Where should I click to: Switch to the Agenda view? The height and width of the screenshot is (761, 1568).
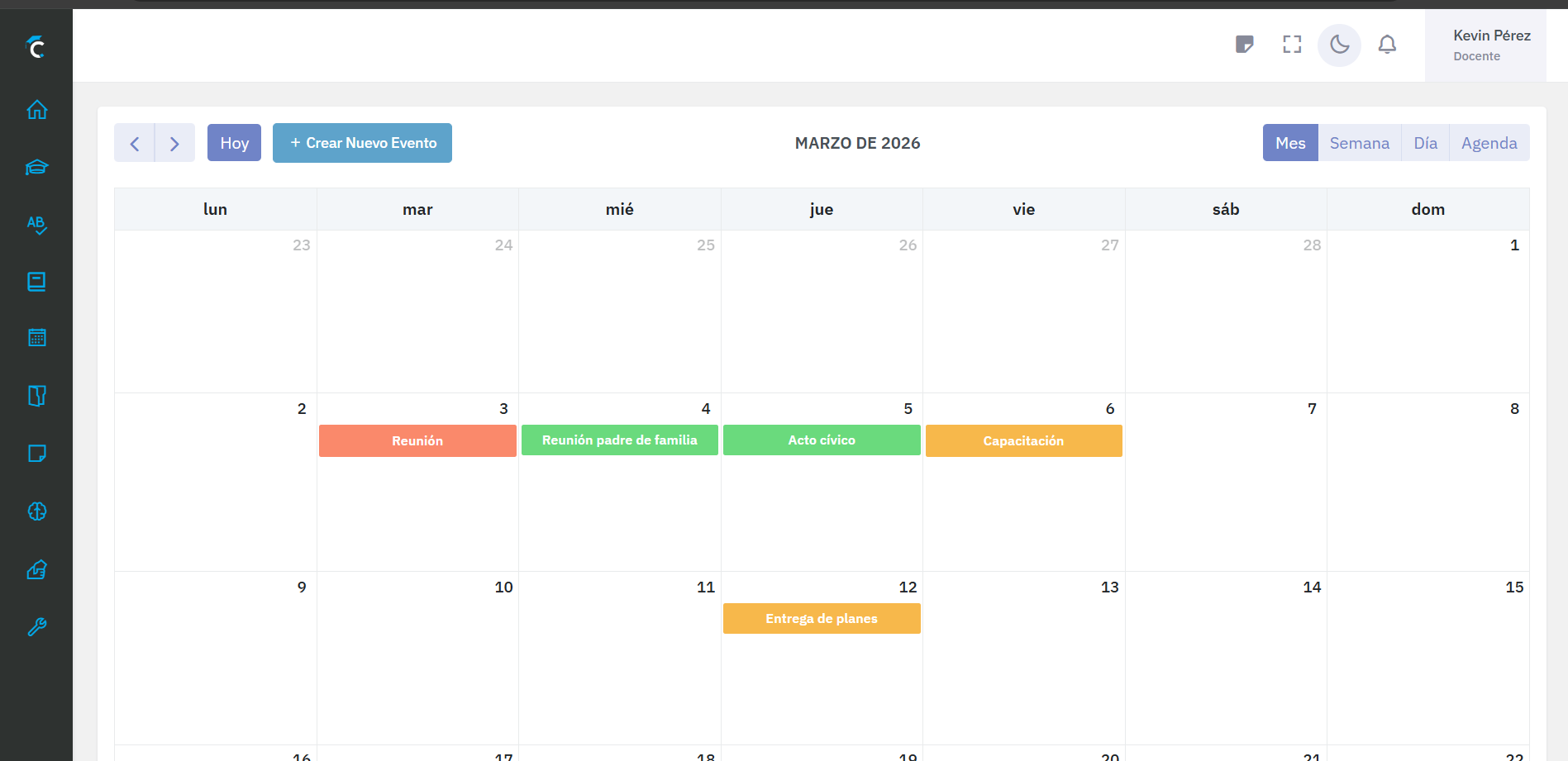click(x=1489, y=142)
